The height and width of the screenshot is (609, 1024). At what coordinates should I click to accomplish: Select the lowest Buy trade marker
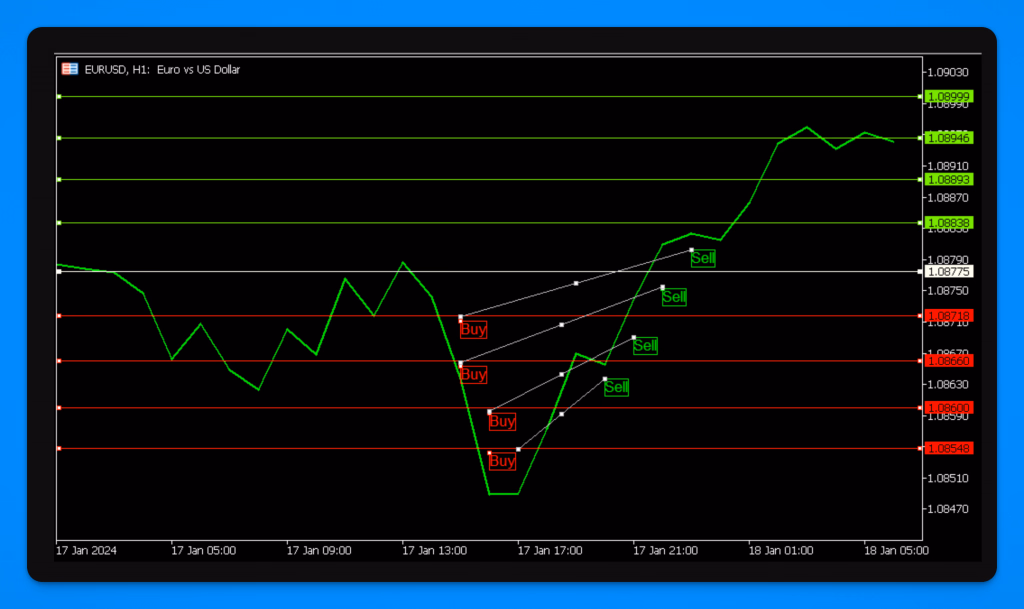point(502,461)
